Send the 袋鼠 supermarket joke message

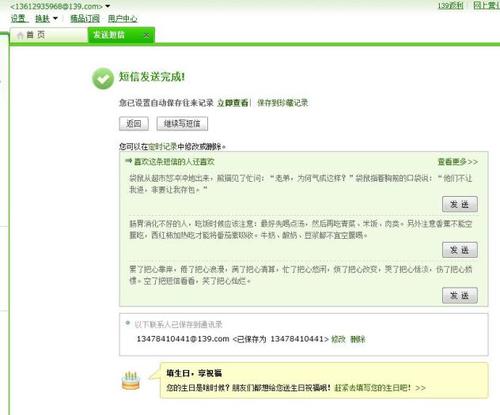[460, 204]
